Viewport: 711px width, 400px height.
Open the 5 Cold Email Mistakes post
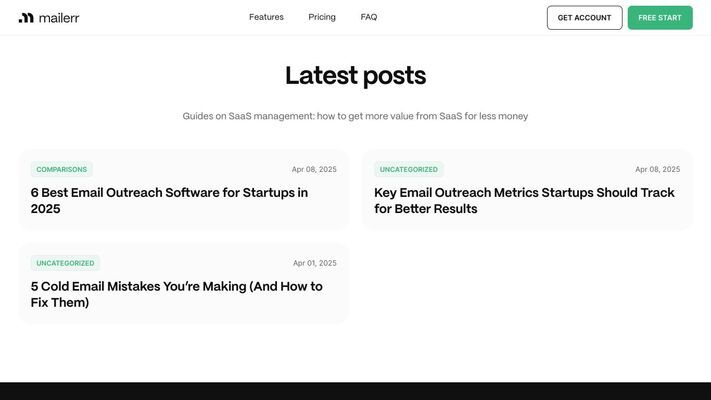[x=176, y=294]
